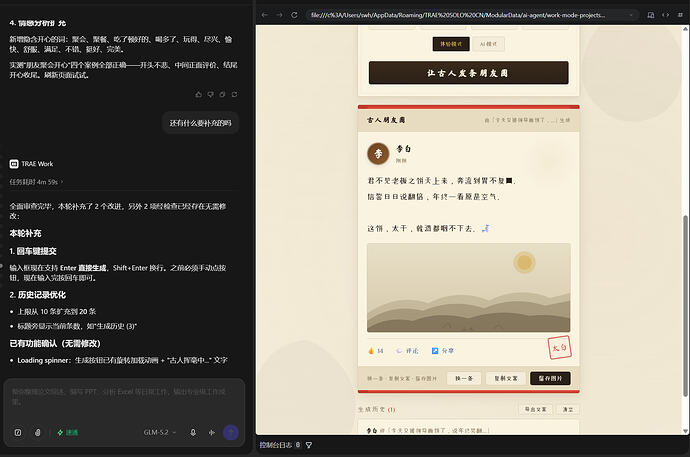Click the console log filter funnel icon
This screenshot has height=457, width=690.
click(309, 445)
